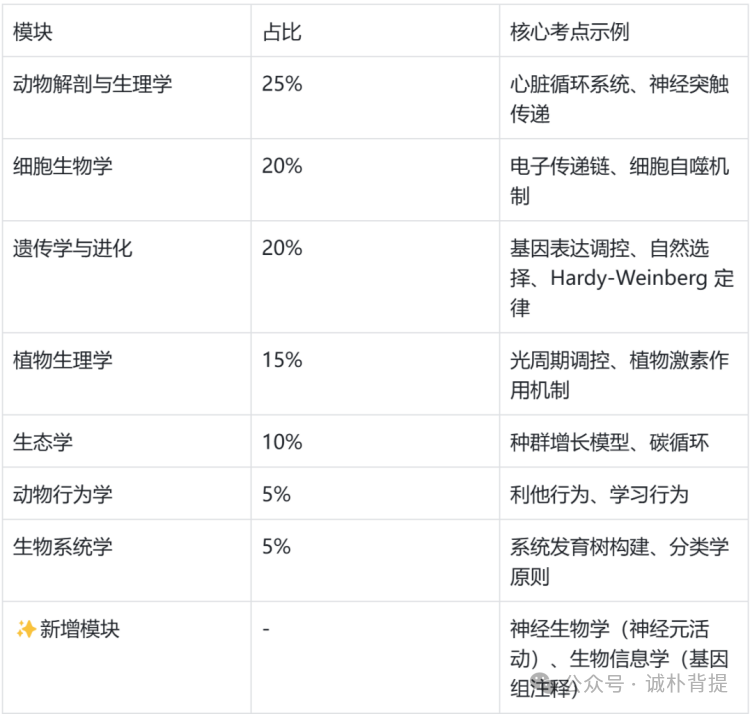Select the 生物系统学 module cell
Viewport: 752px width, 714px height.
[62, 546]
